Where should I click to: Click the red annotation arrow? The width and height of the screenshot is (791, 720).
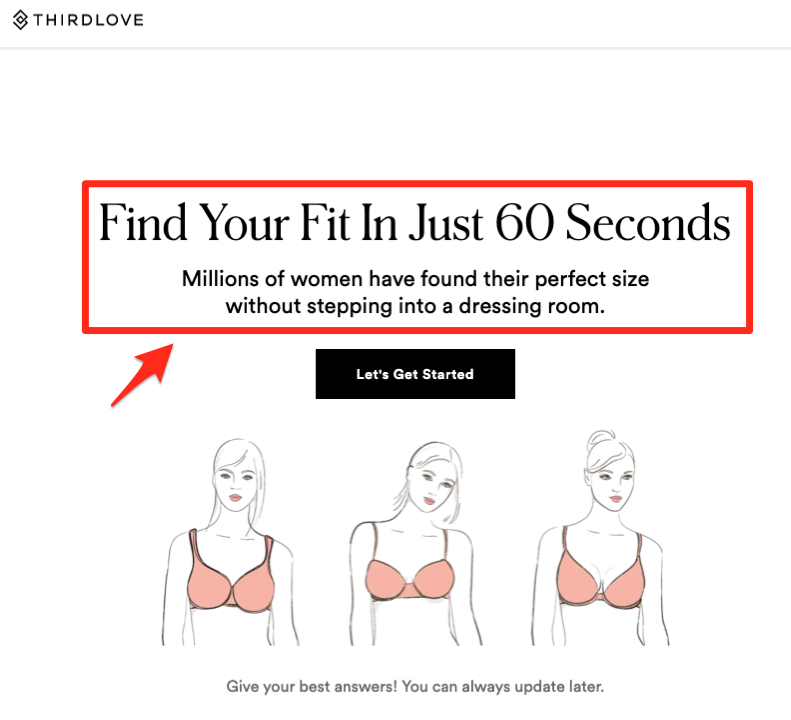[x=143, y=374]
